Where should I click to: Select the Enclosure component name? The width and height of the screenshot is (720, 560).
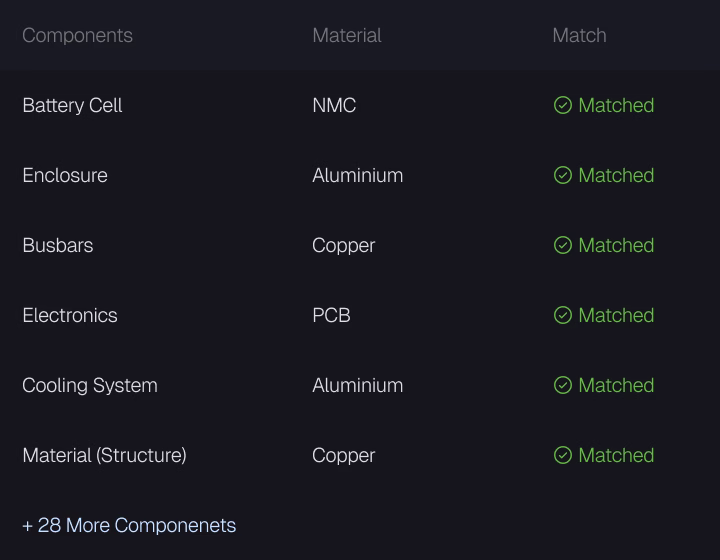point(65,175)
